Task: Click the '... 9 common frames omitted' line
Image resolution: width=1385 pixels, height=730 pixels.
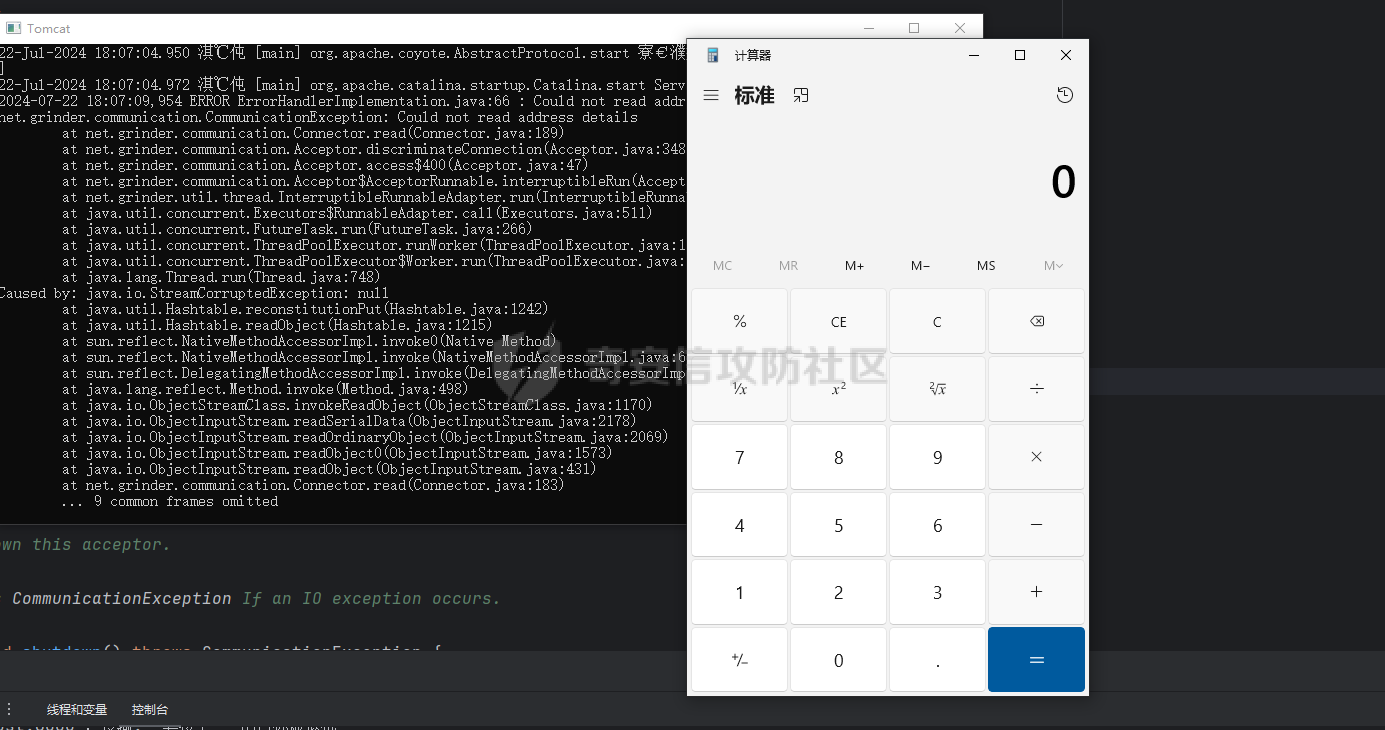Action: pos(170,501)
